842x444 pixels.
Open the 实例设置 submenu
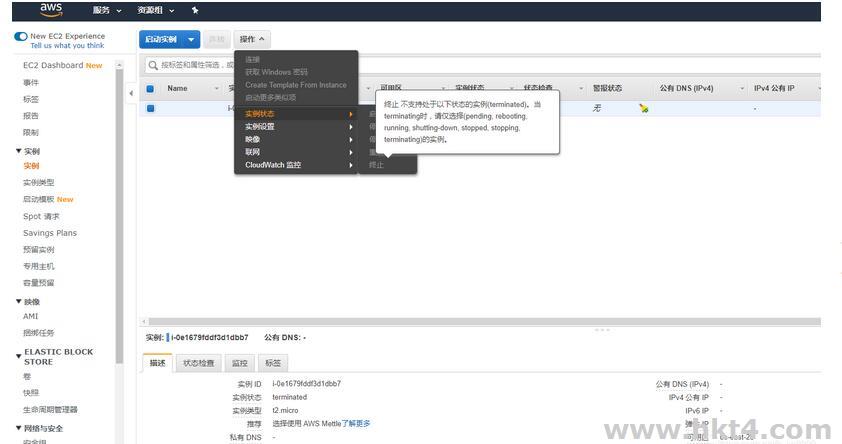(296, 127)
